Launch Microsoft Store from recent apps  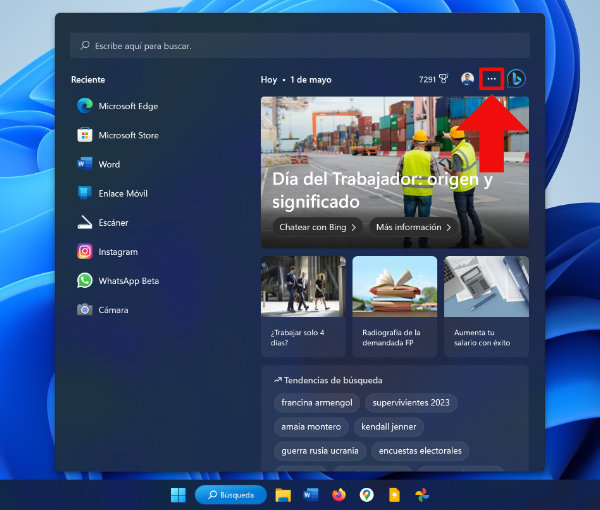(x=118, y=135)
